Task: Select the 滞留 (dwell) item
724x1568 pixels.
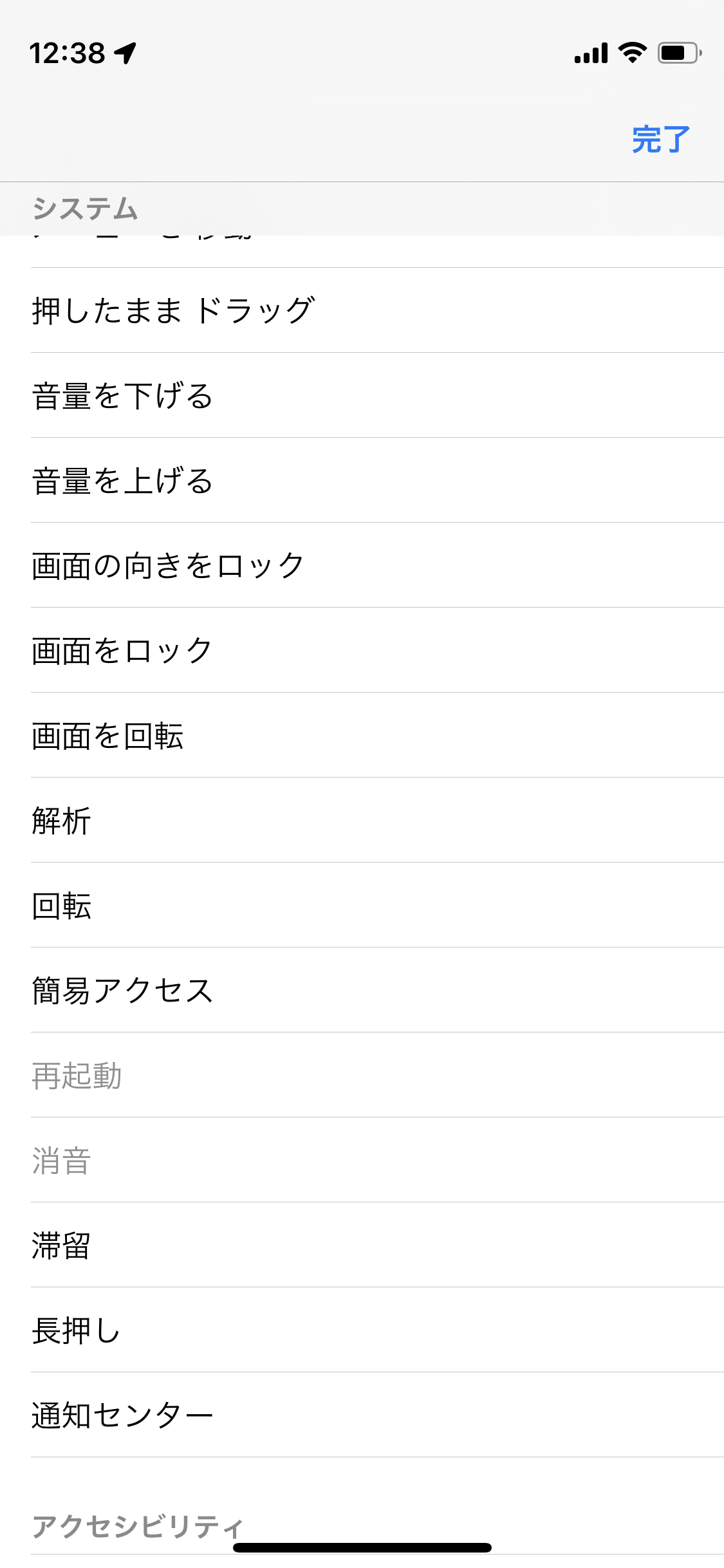Action: pos(62,1245)
